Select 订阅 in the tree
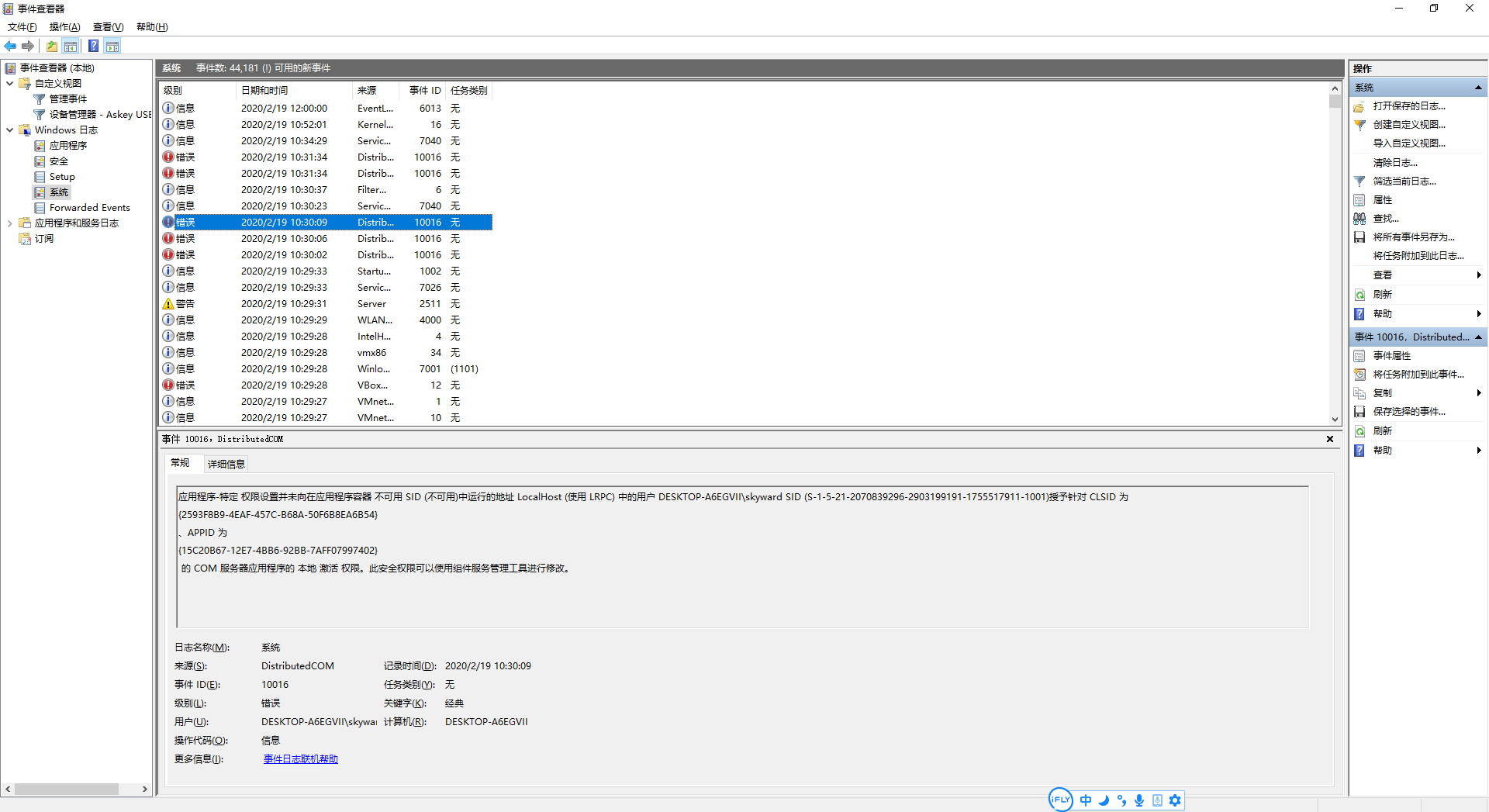This screenshot has height=812, width=1489. click(44, 239)
